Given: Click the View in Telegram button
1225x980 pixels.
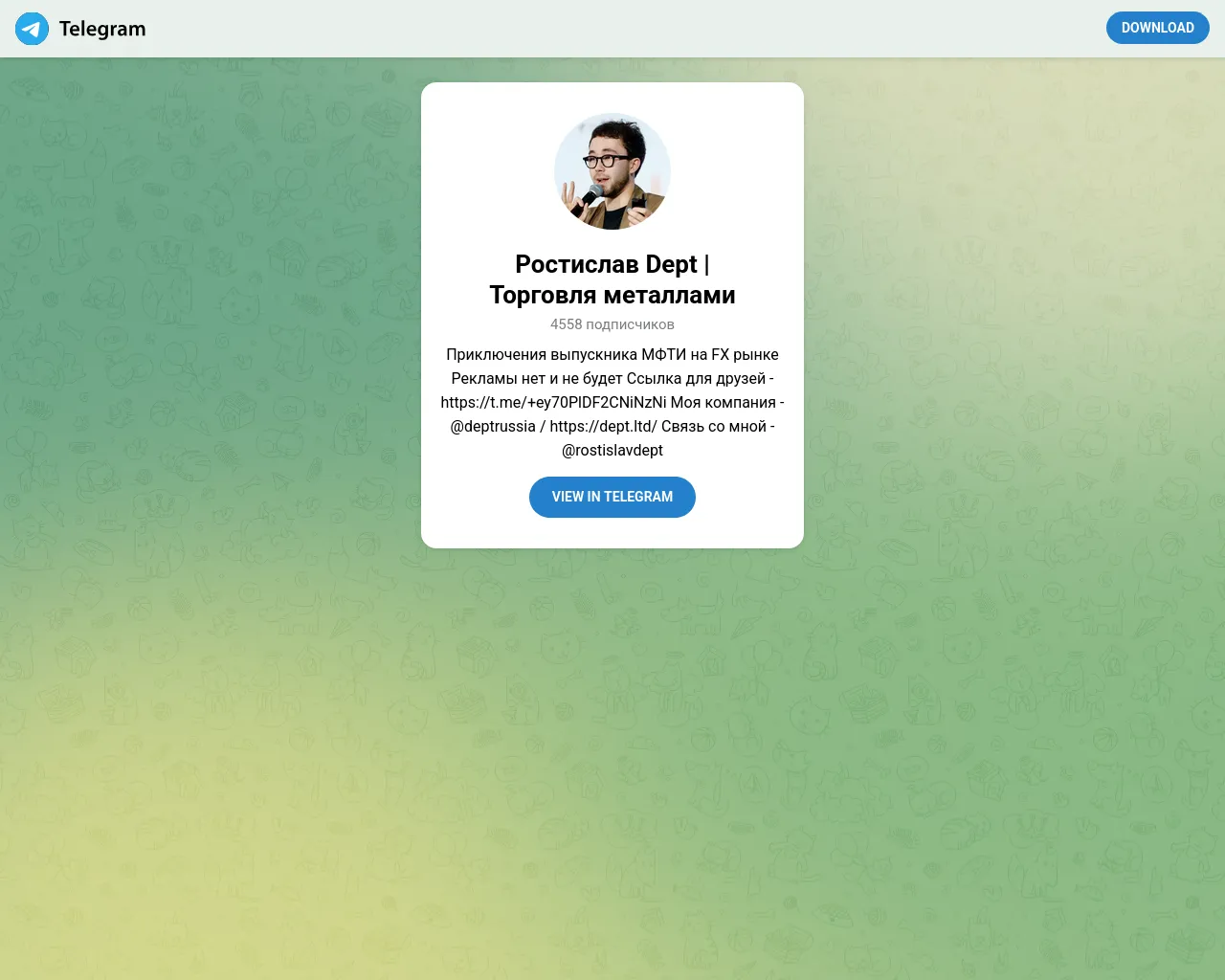Looking at the screenshot, I should pos(612,497).
